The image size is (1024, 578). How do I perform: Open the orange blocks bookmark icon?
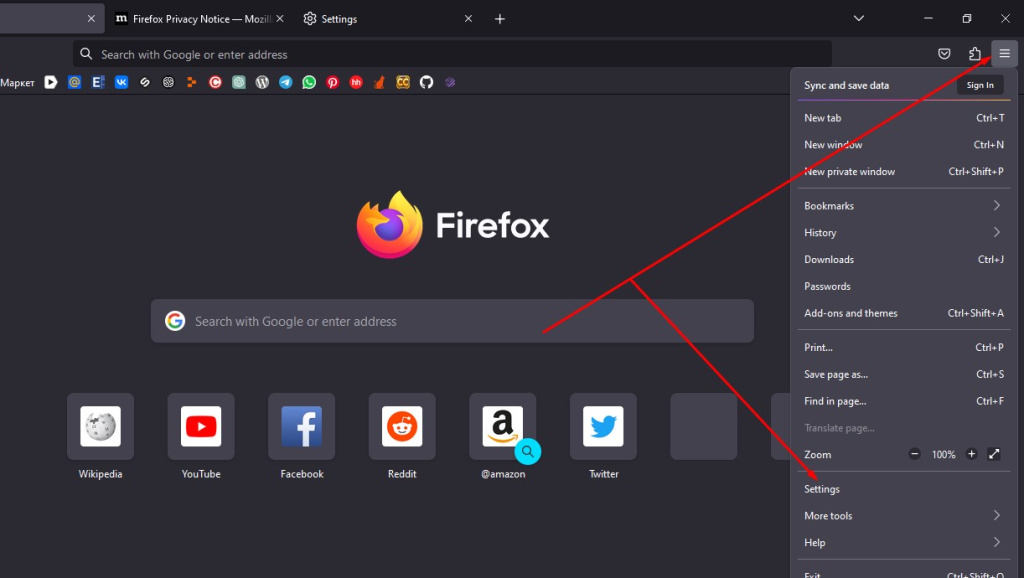[191, 82]
